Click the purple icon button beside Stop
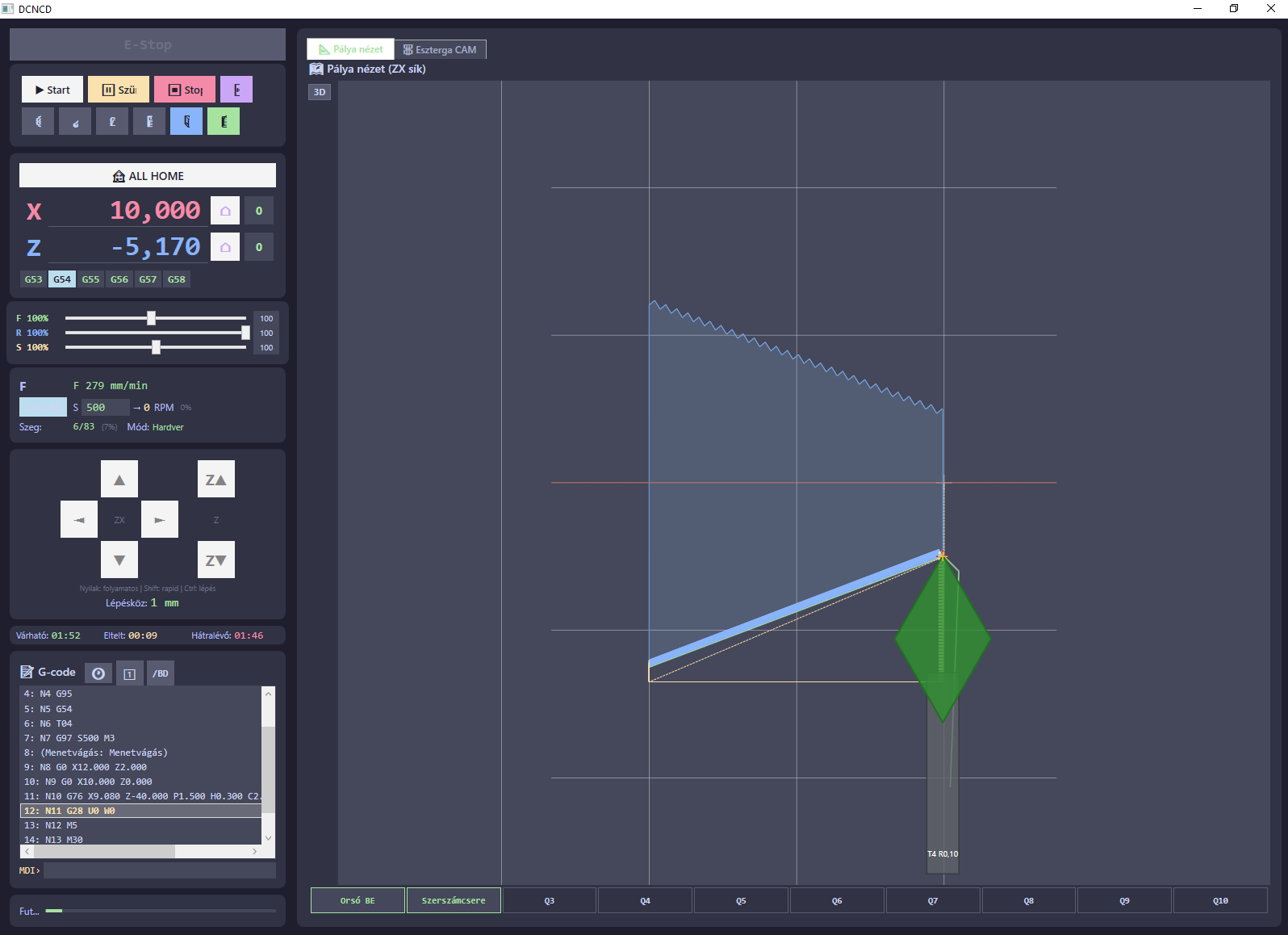Screen dimensions: 1288x935 (x=236, y=90)
